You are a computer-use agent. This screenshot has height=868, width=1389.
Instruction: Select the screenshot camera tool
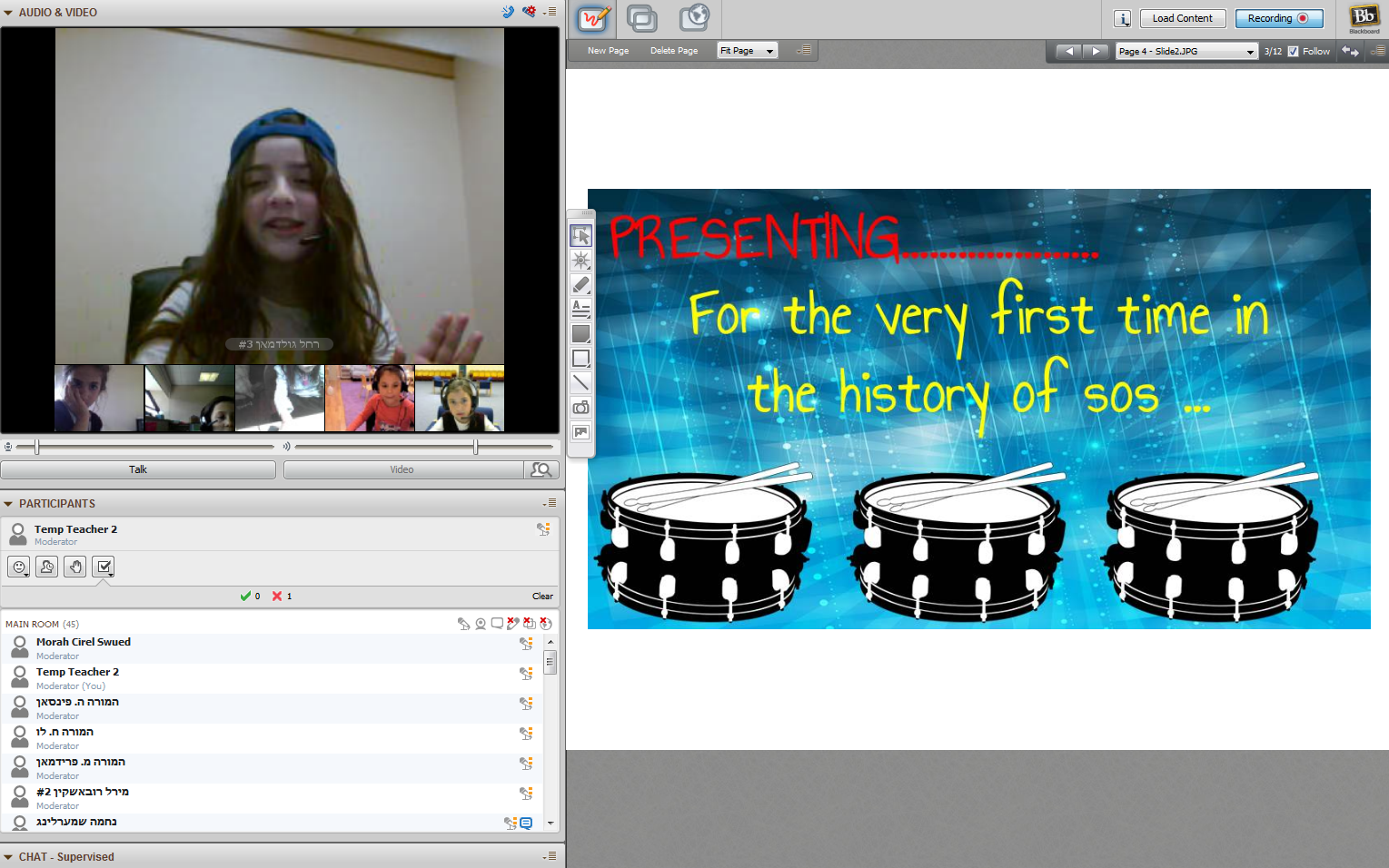[581, 408]
